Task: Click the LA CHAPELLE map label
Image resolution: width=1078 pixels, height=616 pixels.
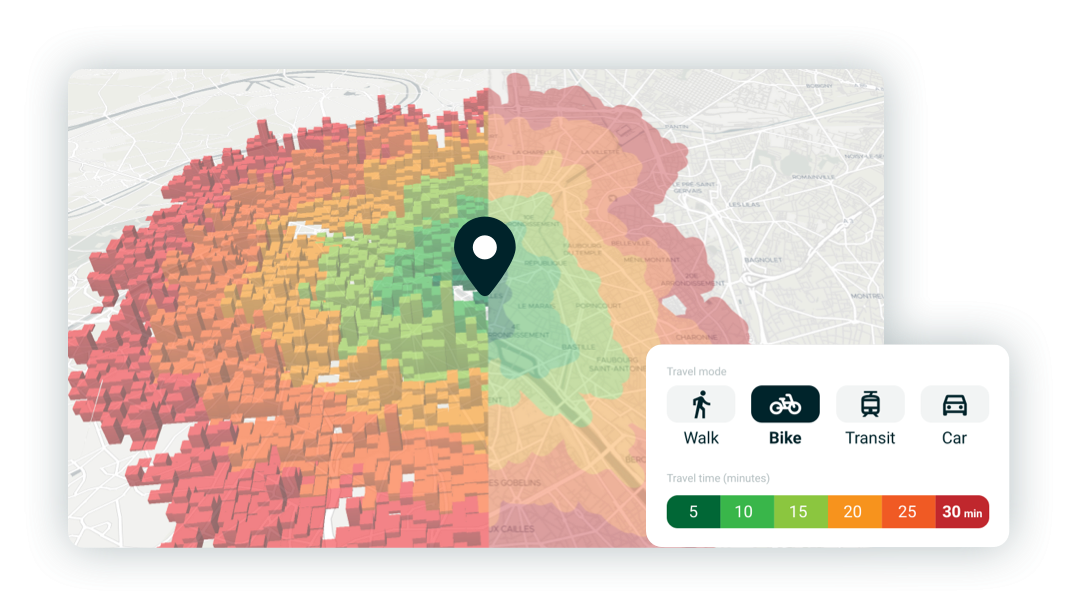Action: 534,152
